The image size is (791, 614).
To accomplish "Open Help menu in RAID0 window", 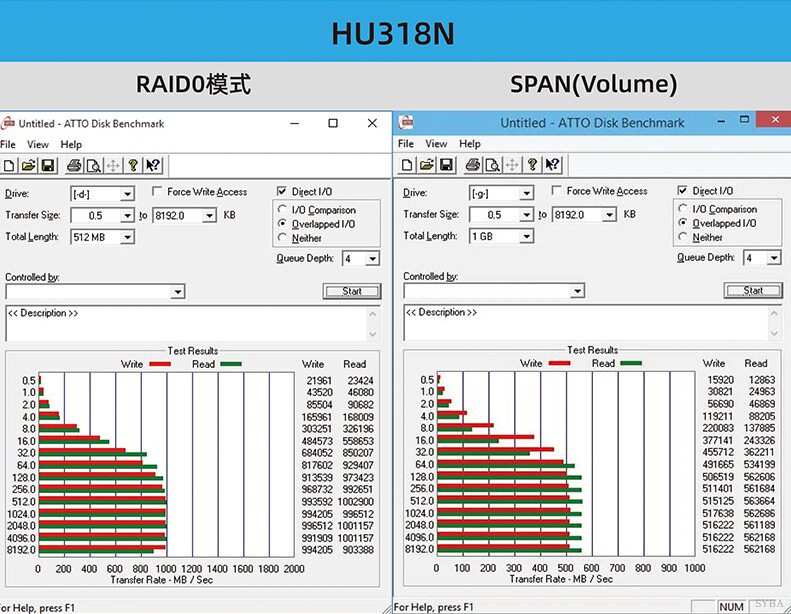I will (x=71, y=145).
